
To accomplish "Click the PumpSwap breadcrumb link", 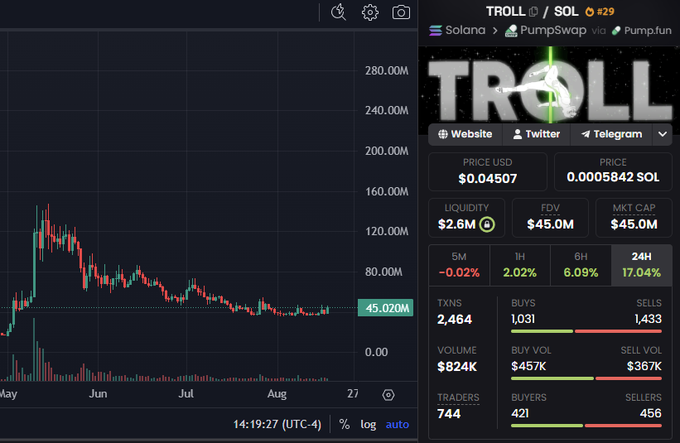I will [553, 30].
